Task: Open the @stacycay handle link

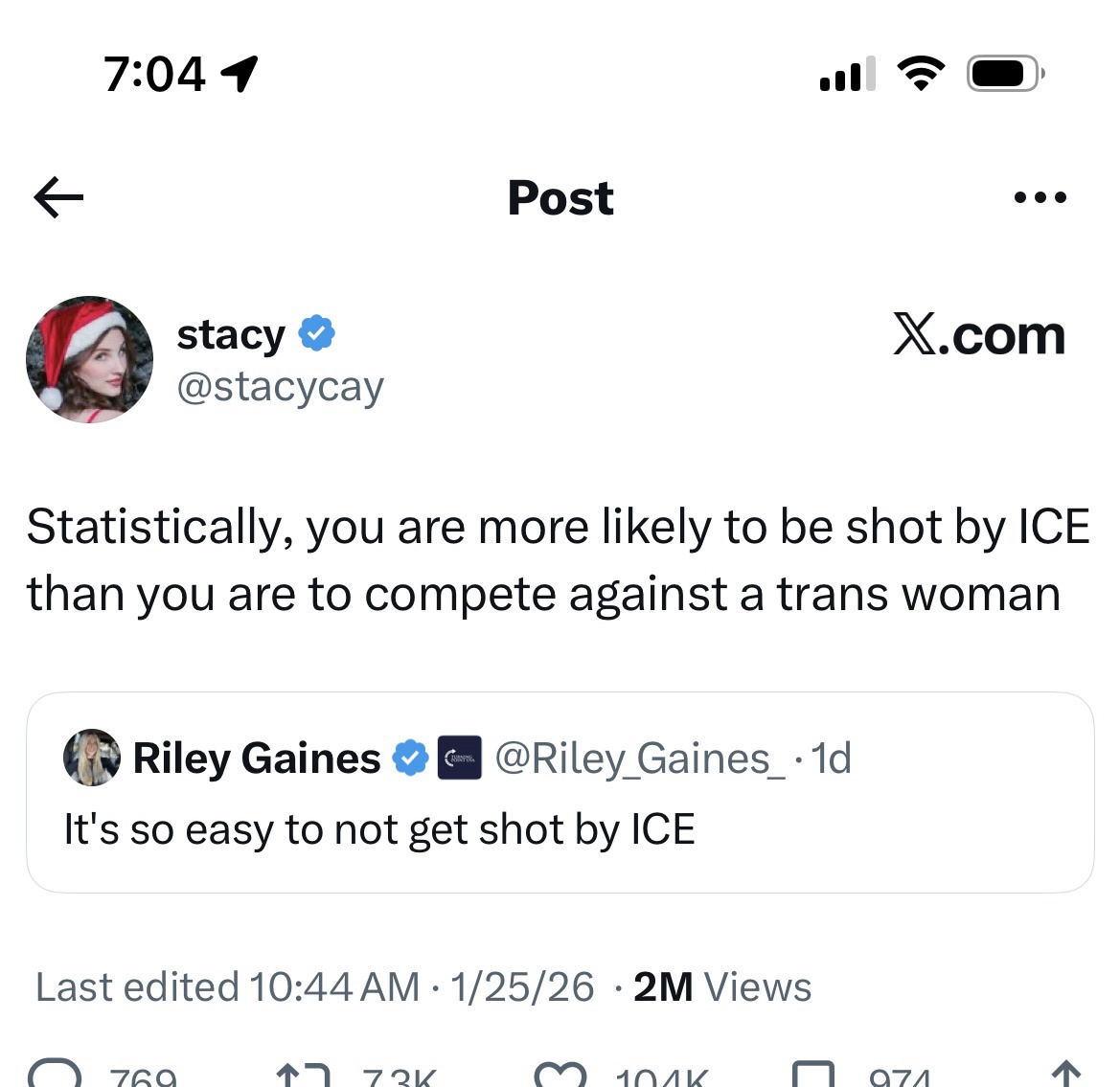Action: pyautogui.click(x=280, y=387)
